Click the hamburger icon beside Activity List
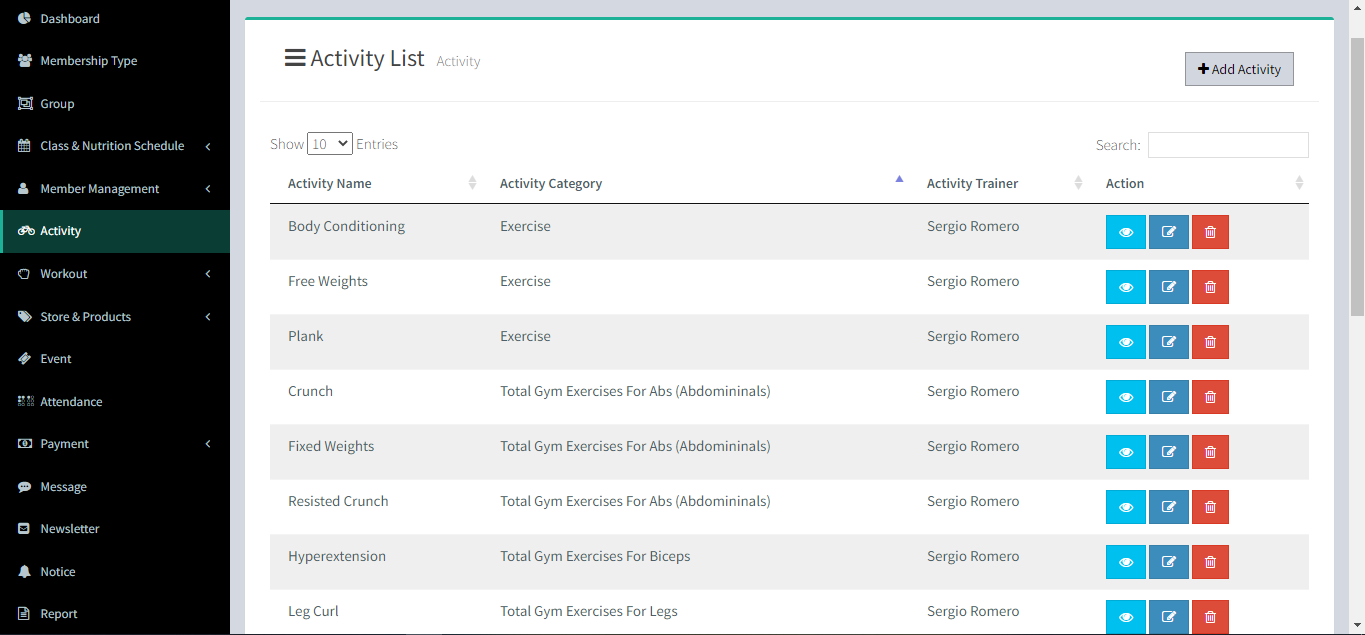Image resolution: width=1365 pixels, height=635 pixels. click(295, 58)
